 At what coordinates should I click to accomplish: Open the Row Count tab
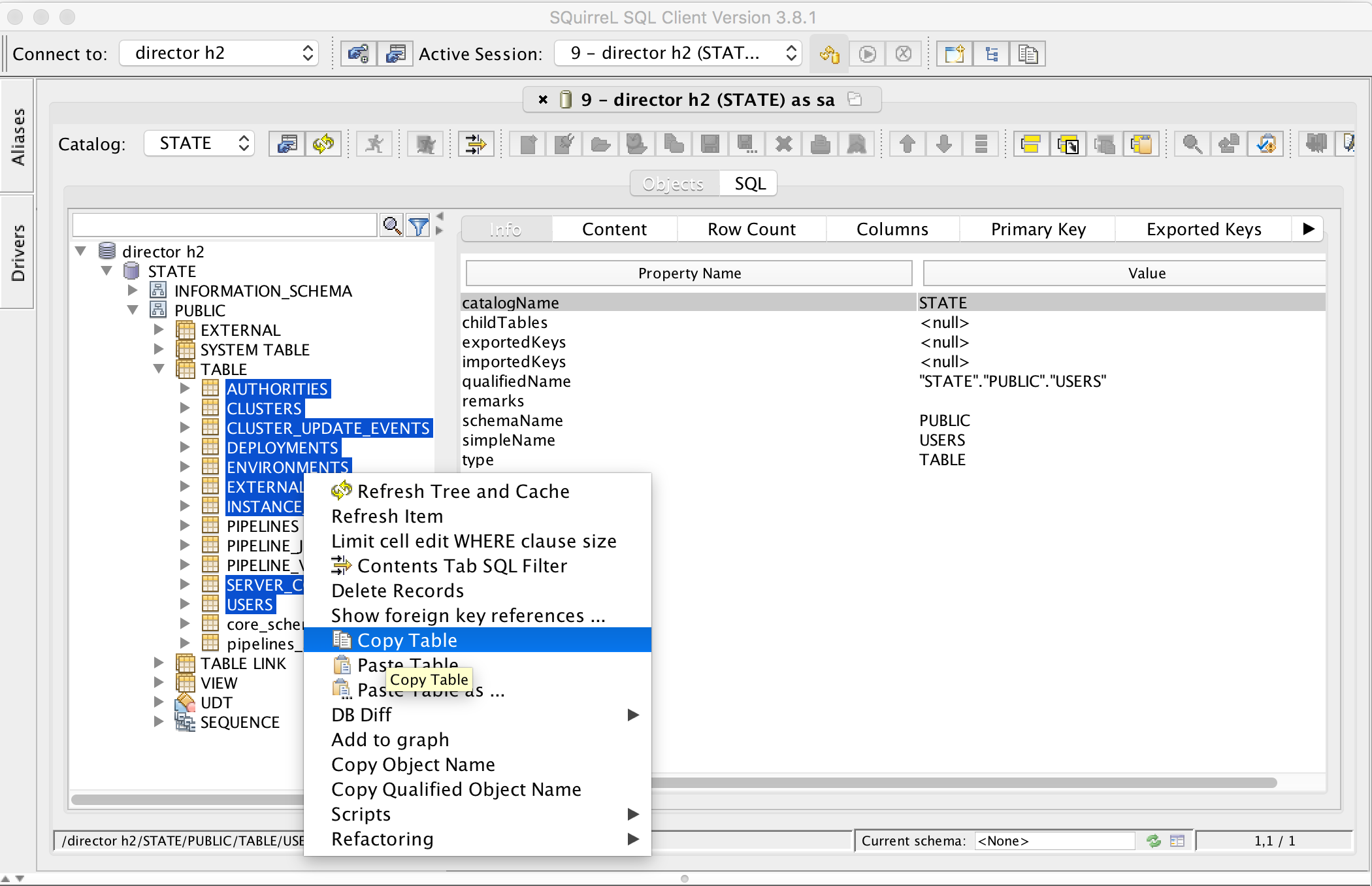[751, 229]
